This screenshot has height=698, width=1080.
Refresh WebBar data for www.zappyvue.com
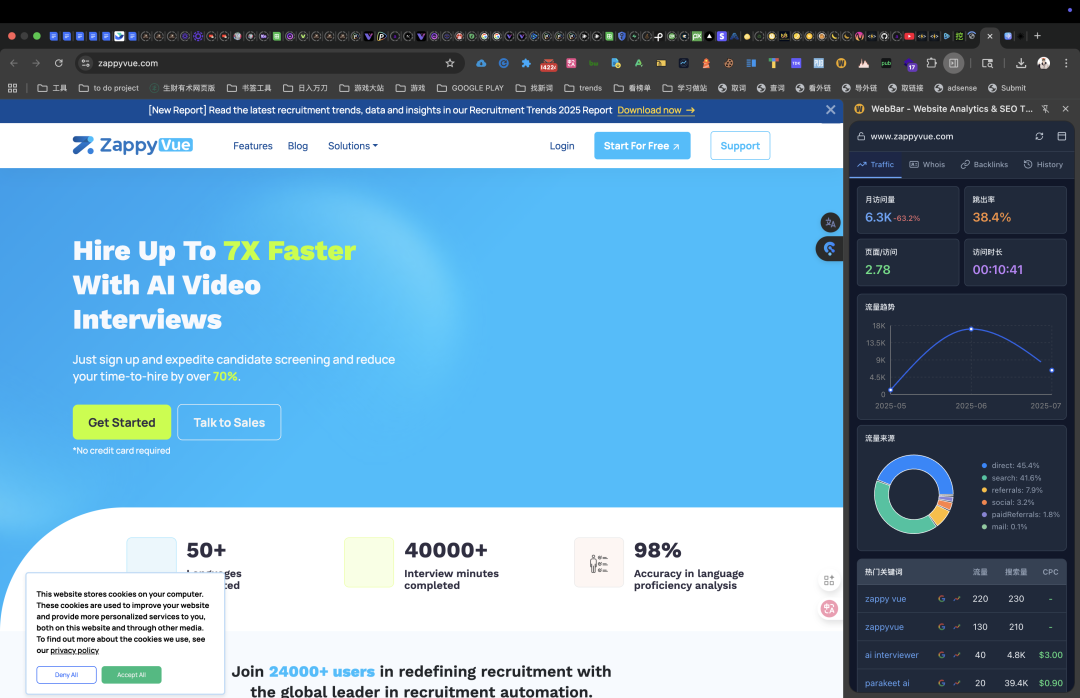pyautogui.click(x=1039, y=136)
